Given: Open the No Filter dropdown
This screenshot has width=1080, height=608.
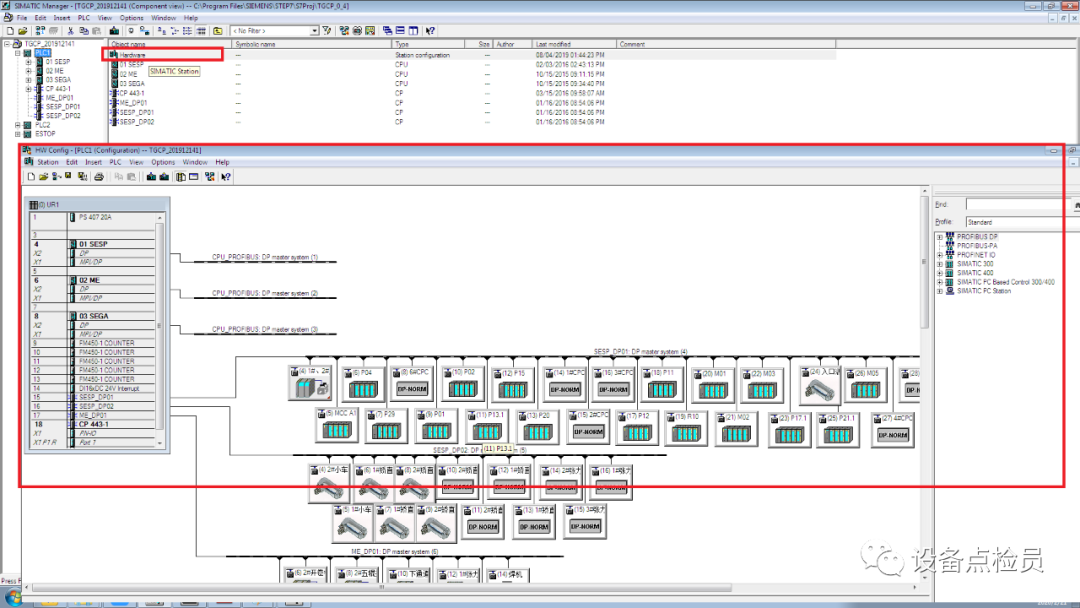Looking at the screenshot, I should [x=314, y=31].
